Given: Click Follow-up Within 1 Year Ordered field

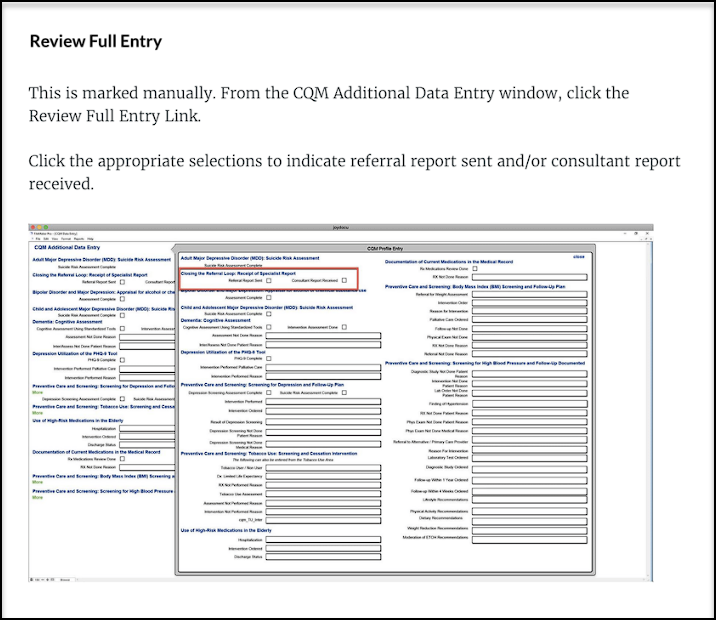Looking at the screenshot, I should [x=530, y=480].
